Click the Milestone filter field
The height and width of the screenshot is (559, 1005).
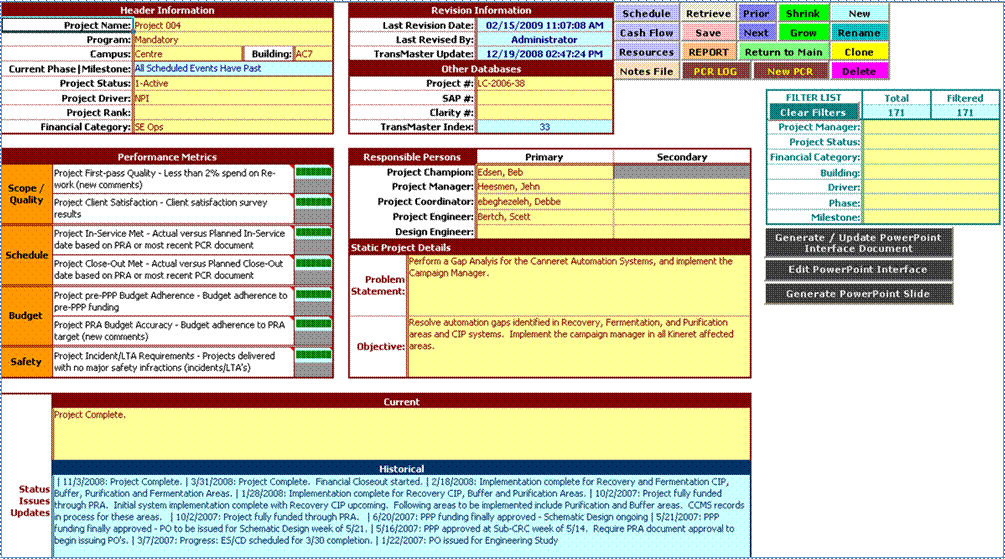931,217
